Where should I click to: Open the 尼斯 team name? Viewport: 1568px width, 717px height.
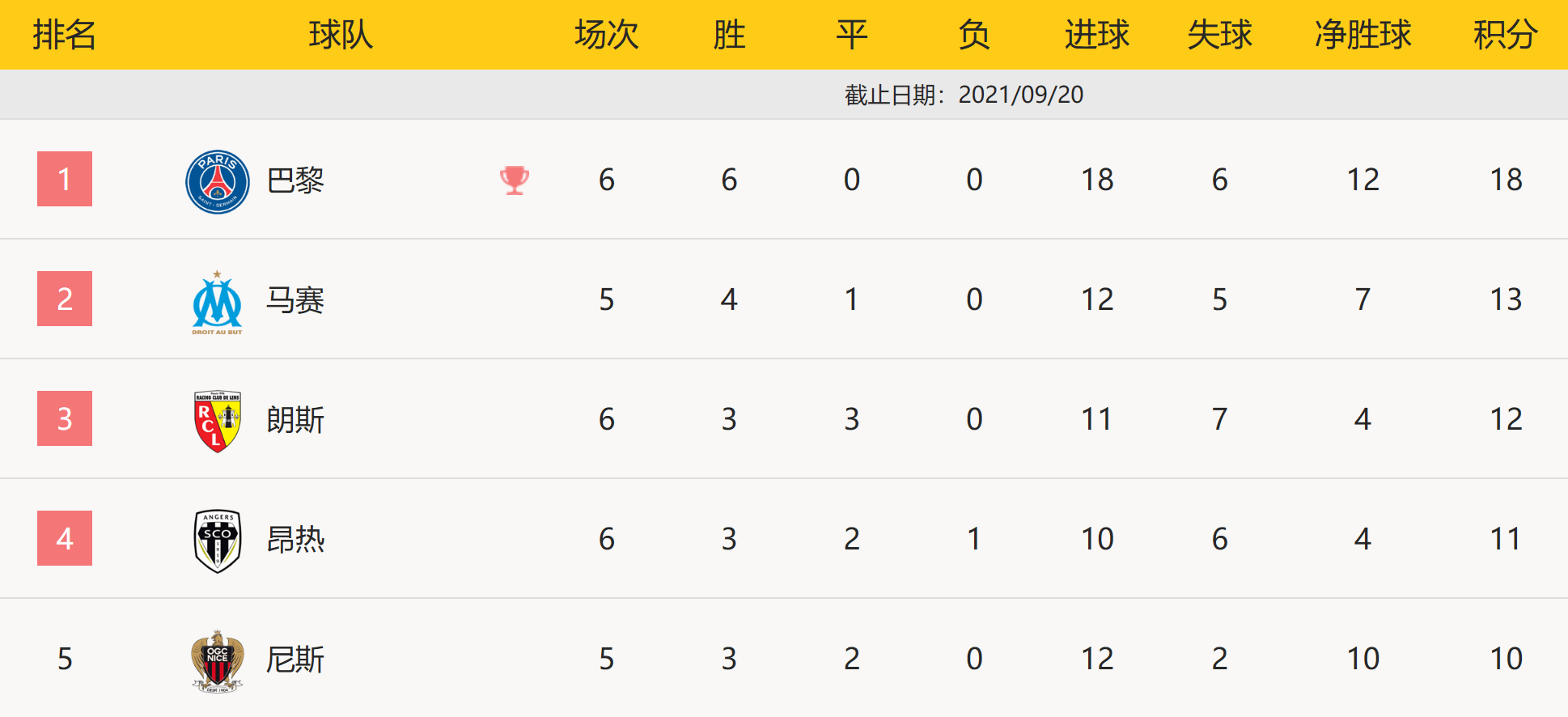(295, 660)
